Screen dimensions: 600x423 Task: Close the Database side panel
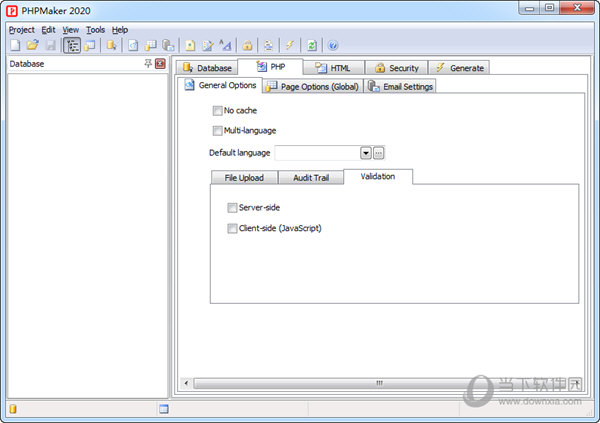[x=160, y=64]
